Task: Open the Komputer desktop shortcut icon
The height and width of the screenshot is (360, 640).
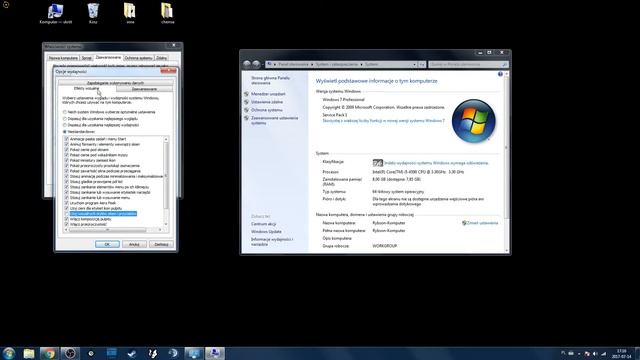Action: pyautogui.click(x=56, y=11)
